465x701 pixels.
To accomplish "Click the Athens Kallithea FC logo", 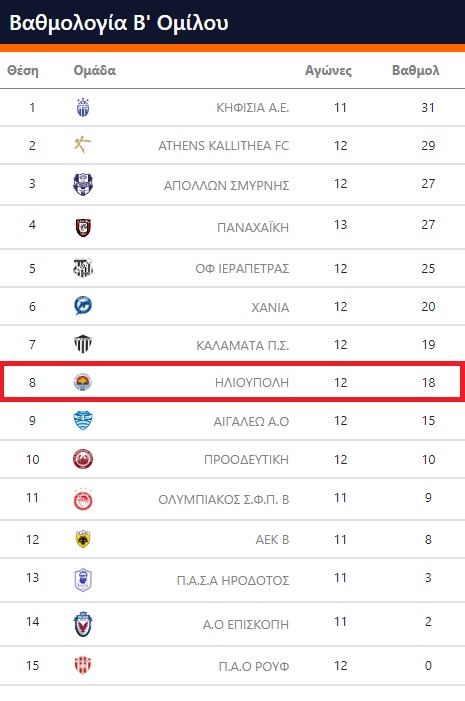I will [83, 145].
